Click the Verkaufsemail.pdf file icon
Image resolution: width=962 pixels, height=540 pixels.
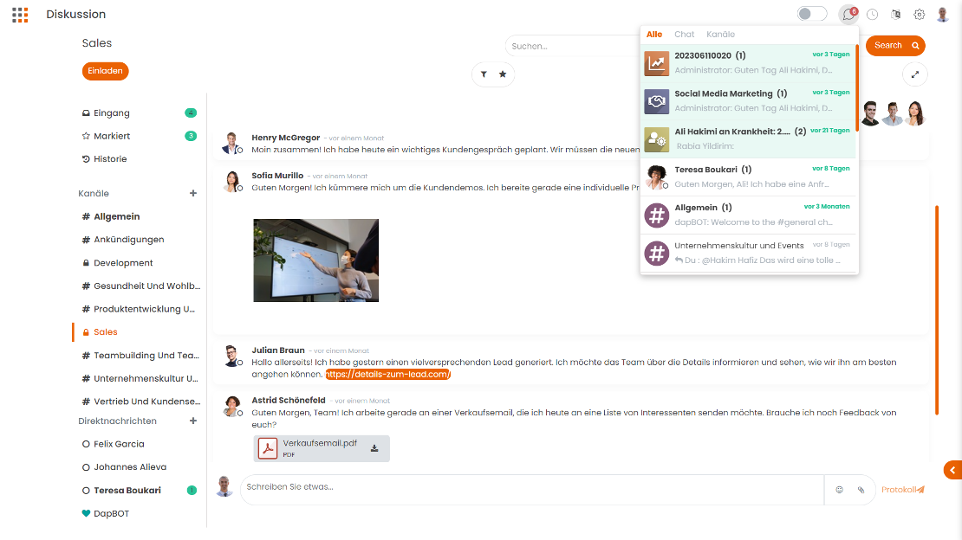point(267,449)
